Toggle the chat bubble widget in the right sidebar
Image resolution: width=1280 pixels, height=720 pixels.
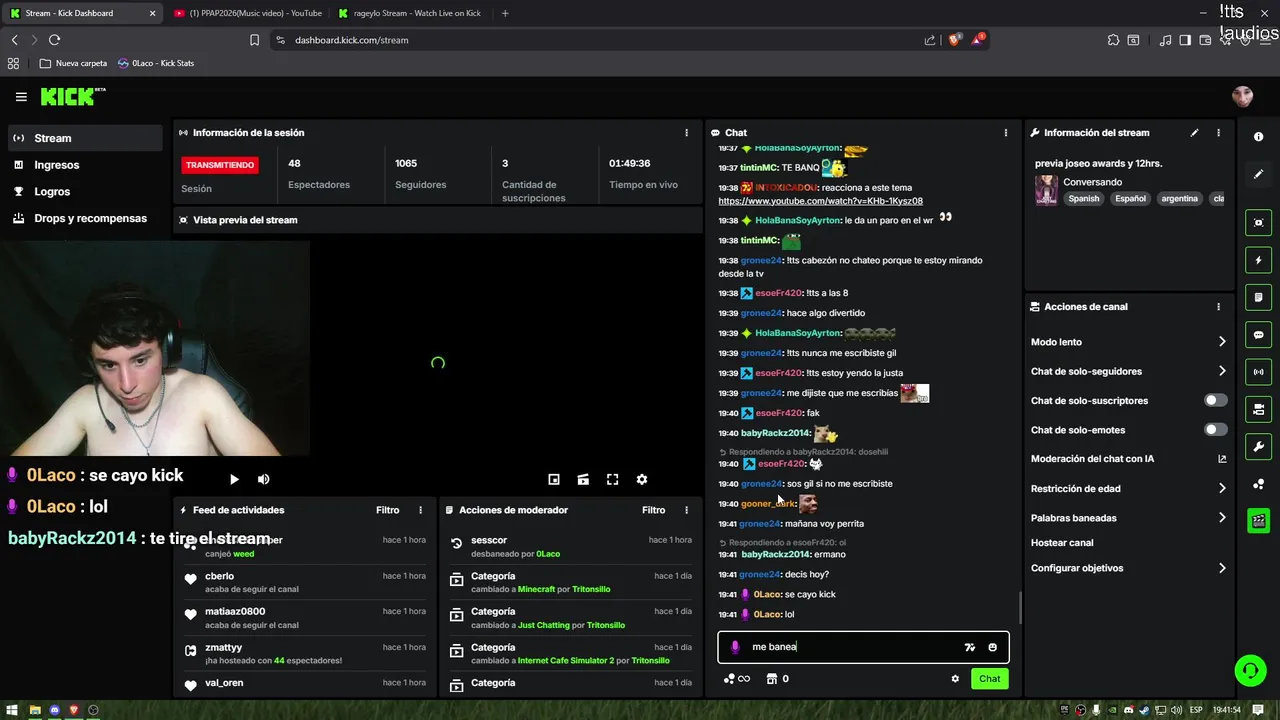point(1258,335)
